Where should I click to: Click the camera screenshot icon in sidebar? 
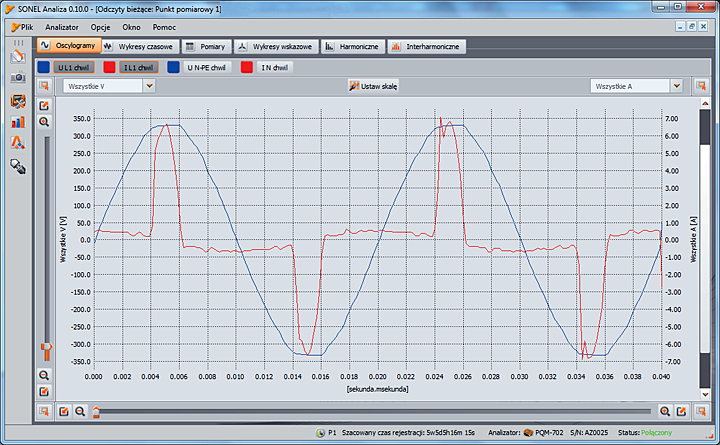[17, 77]
